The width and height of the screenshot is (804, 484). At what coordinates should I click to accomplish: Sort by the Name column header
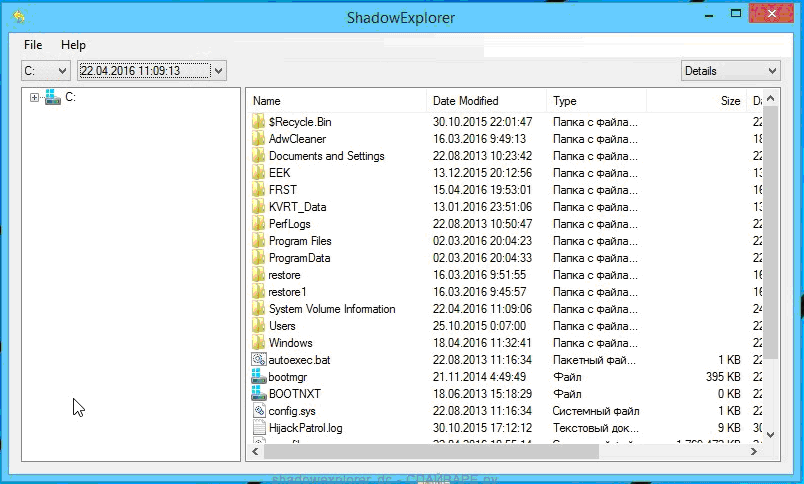pos(336,101)
